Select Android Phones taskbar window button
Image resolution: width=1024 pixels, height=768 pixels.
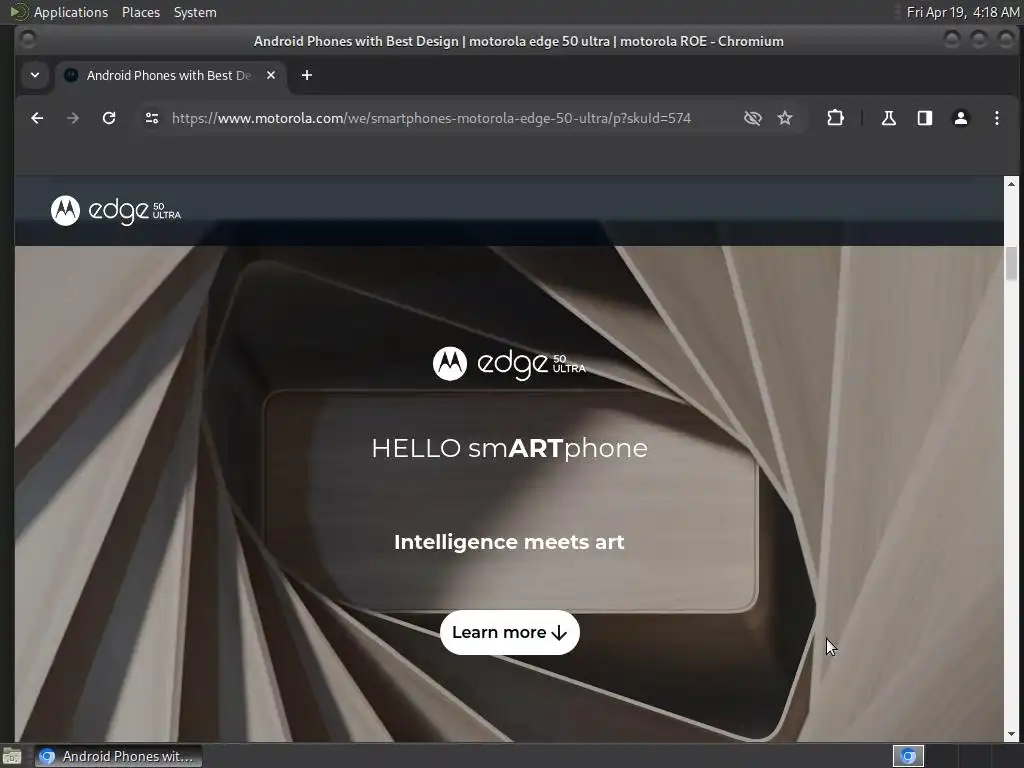tap(118, 756)
